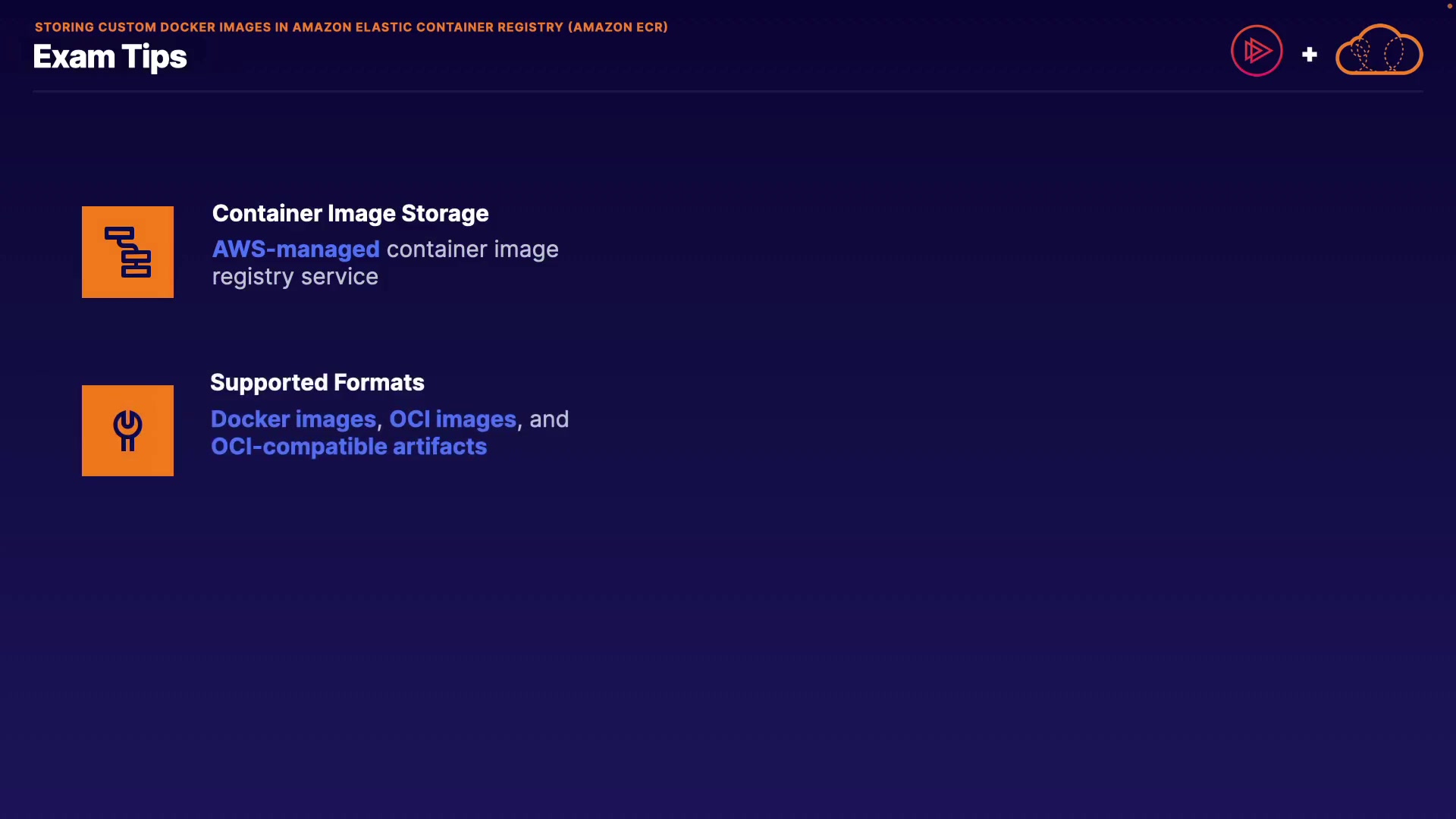
Task: Select the orange wrench formats icon
Action: [x=127, y=431]
